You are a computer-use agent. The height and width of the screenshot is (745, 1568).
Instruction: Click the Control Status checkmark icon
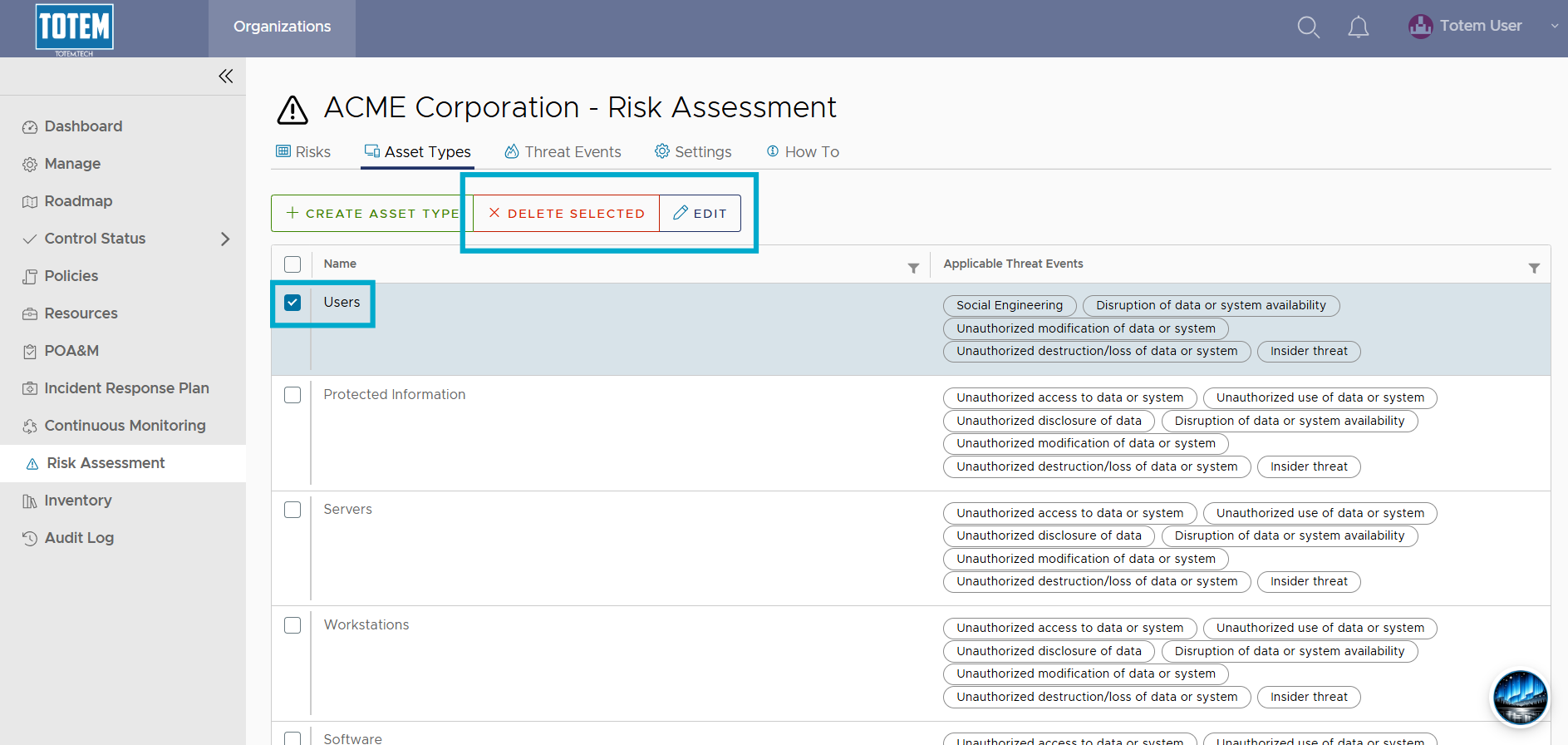point(30,239)
